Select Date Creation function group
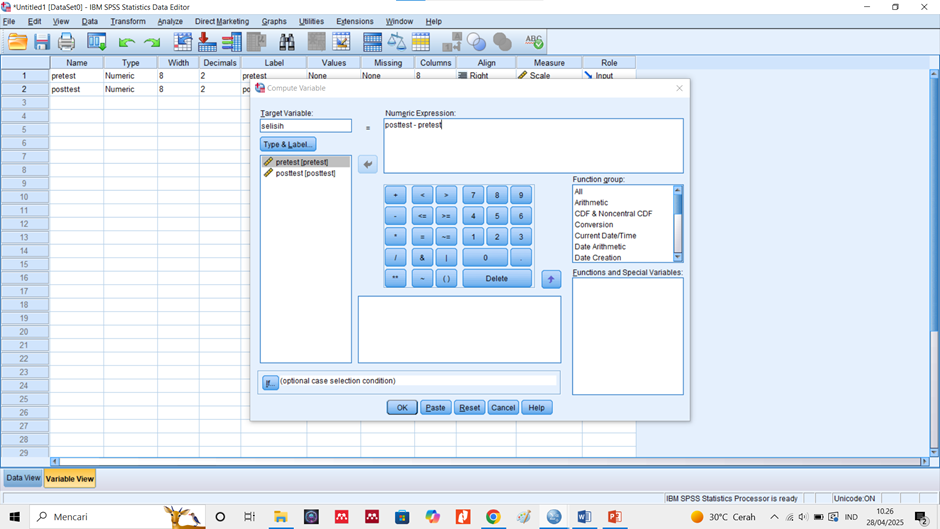Screen dimensions: 940x529 coord(598,258)
